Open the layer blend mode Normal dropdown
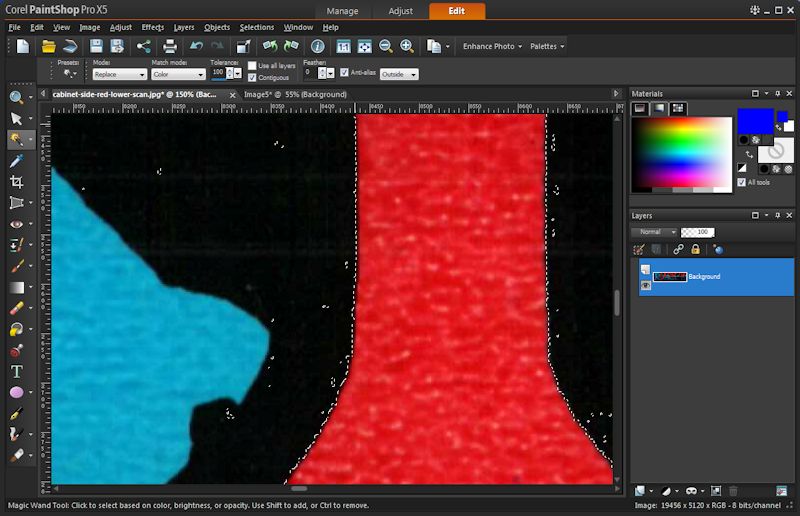 pyautogui.click(x=654, y=232)
